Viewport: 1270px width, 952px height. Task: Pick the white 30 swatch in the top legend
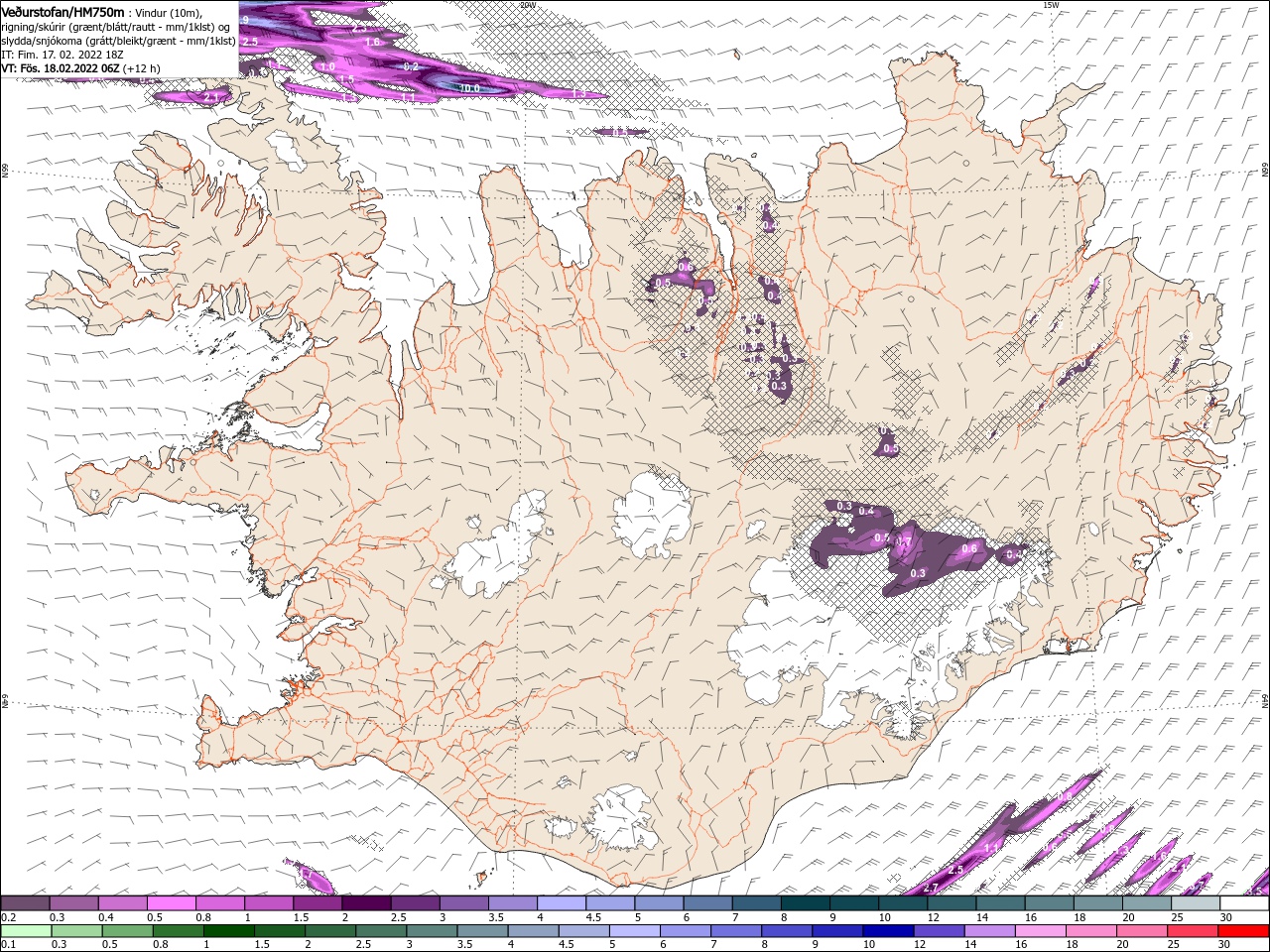tap(1245, 903)
